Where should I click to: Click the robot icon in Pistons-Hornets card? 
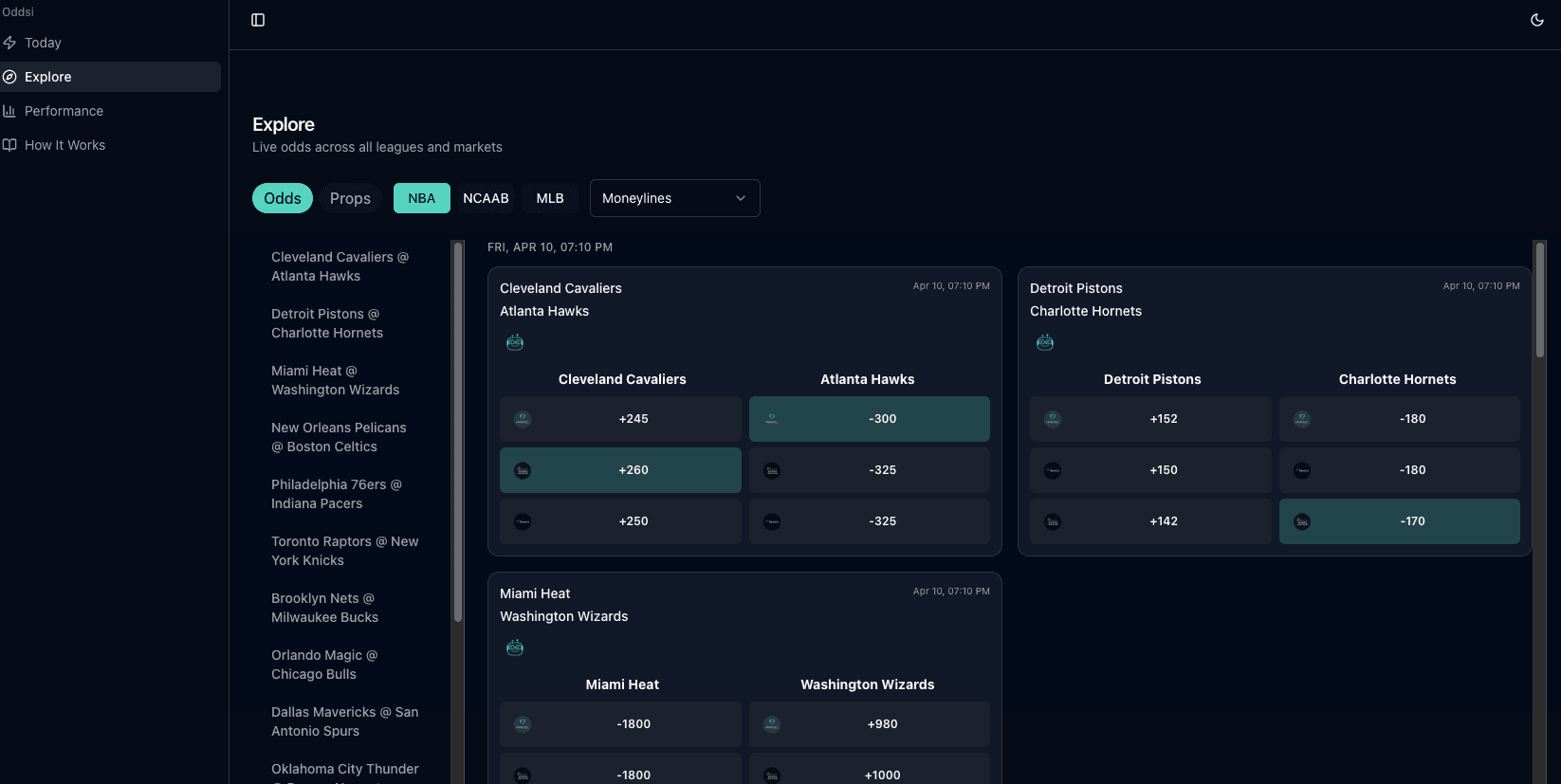click(x=1045, y=342)
